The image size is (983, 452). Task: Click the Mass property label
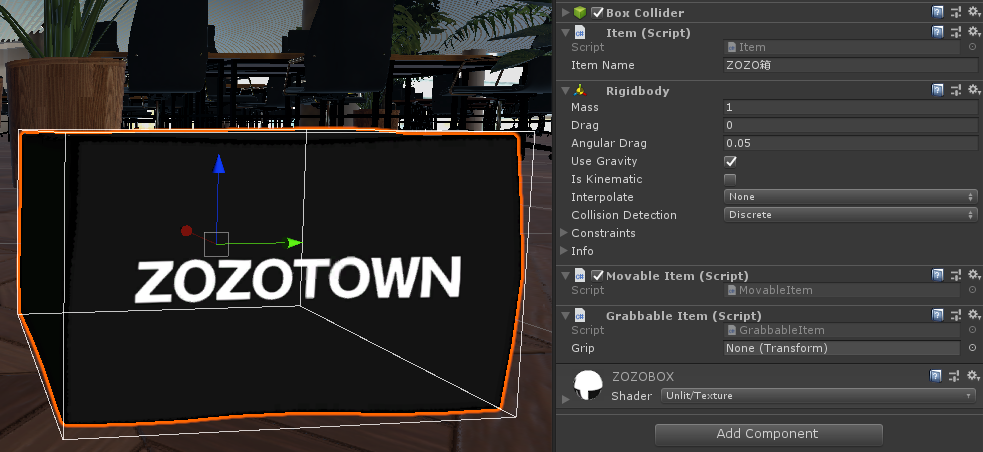585,107
